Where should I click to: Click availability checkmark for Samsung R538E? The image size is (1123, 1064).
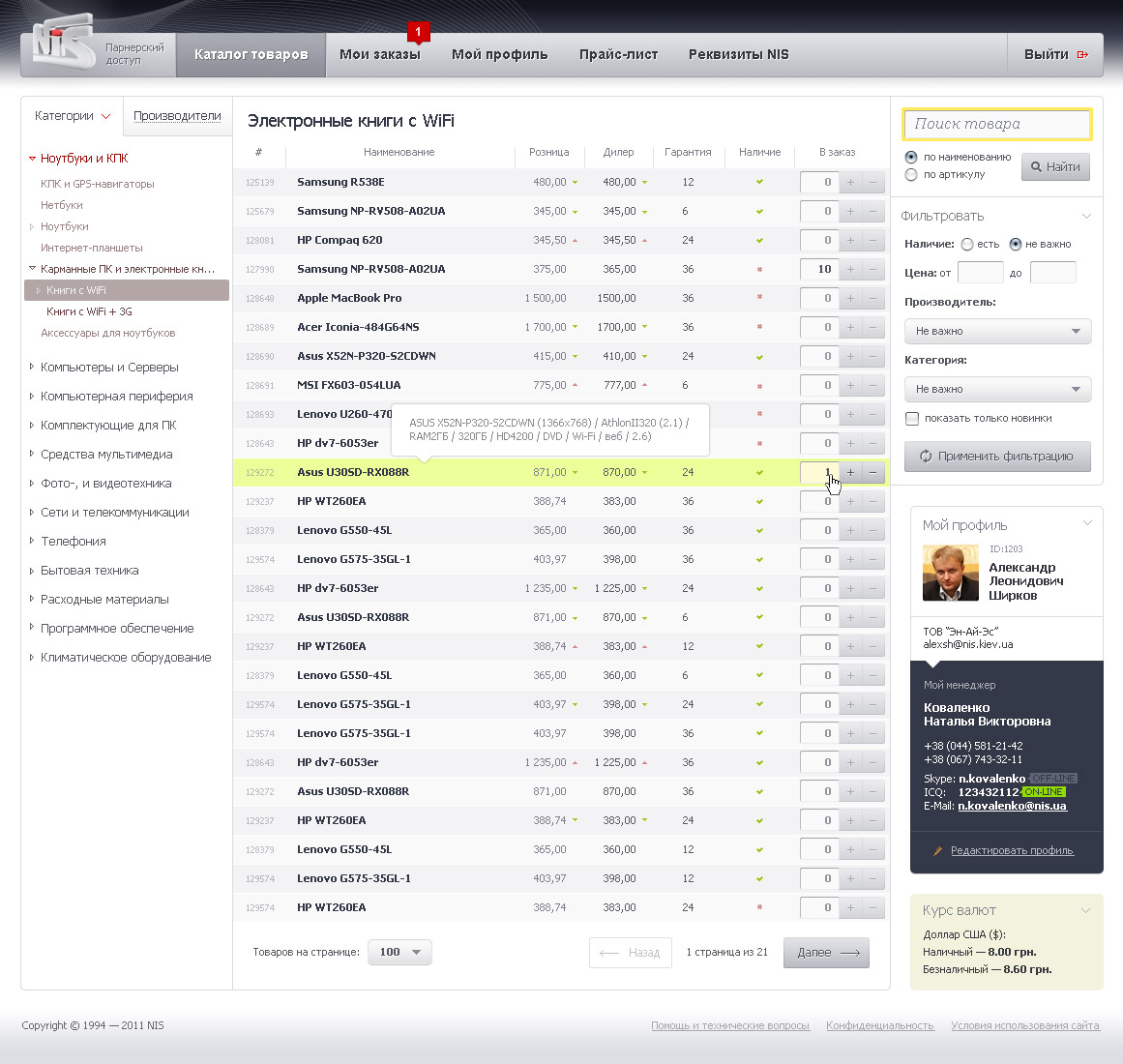(x=760, y=182)
